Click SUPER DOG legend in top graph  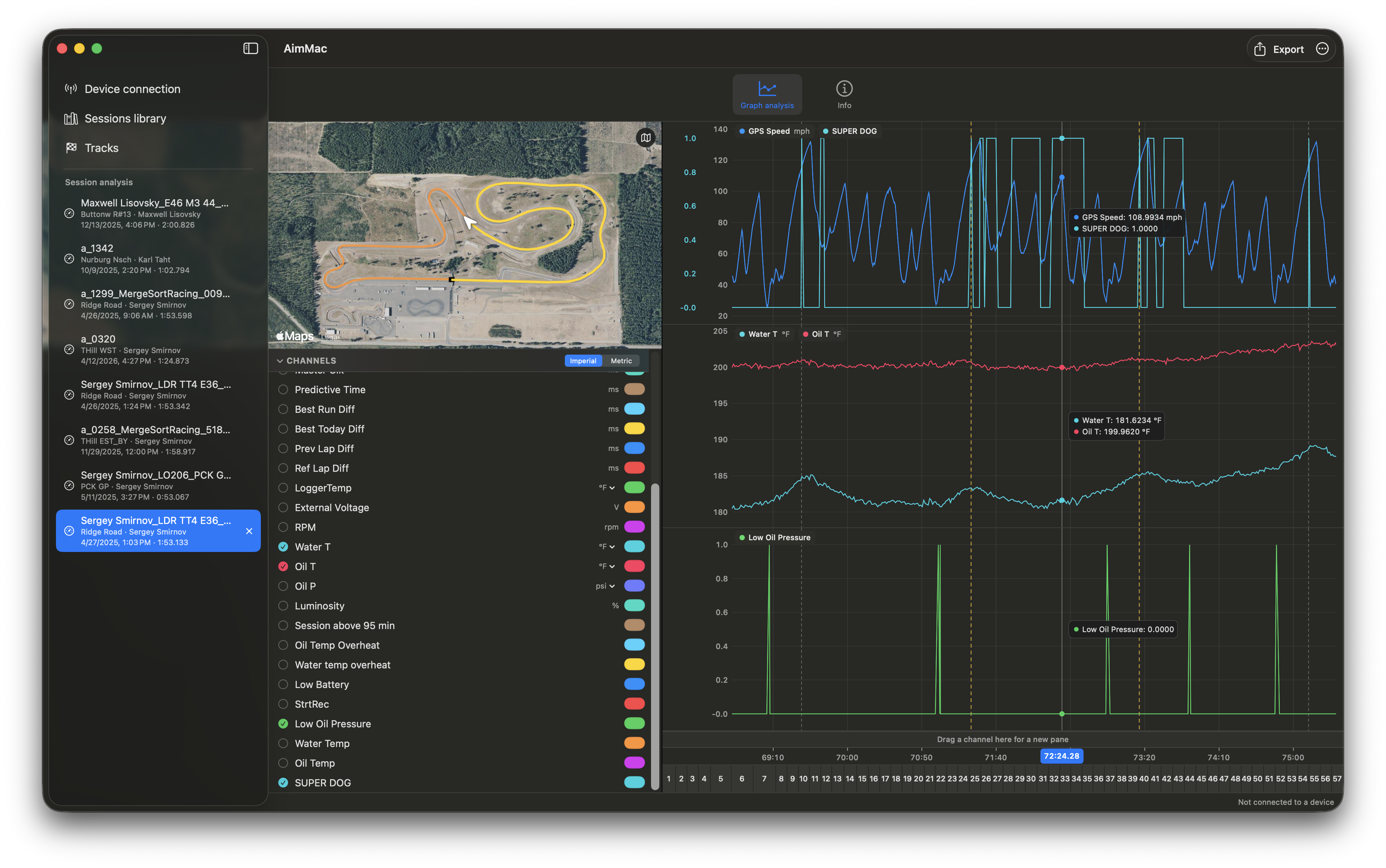tap(850, 131)
